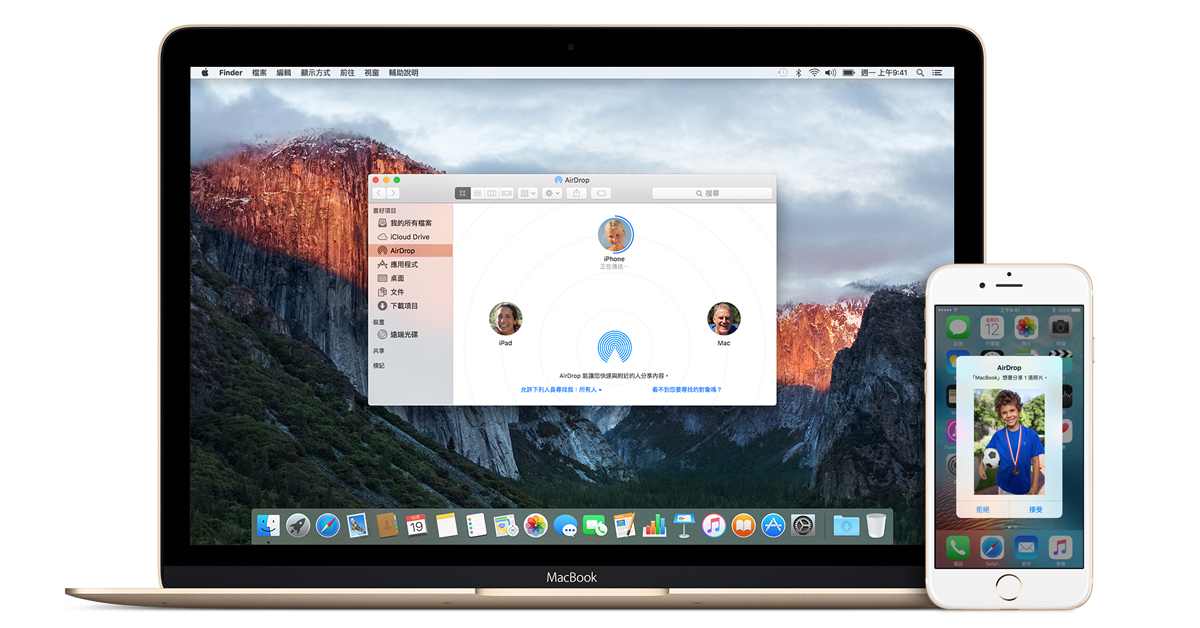Click the Wi-Fi status icon
1200x628 pixels.
coord(815,73)
